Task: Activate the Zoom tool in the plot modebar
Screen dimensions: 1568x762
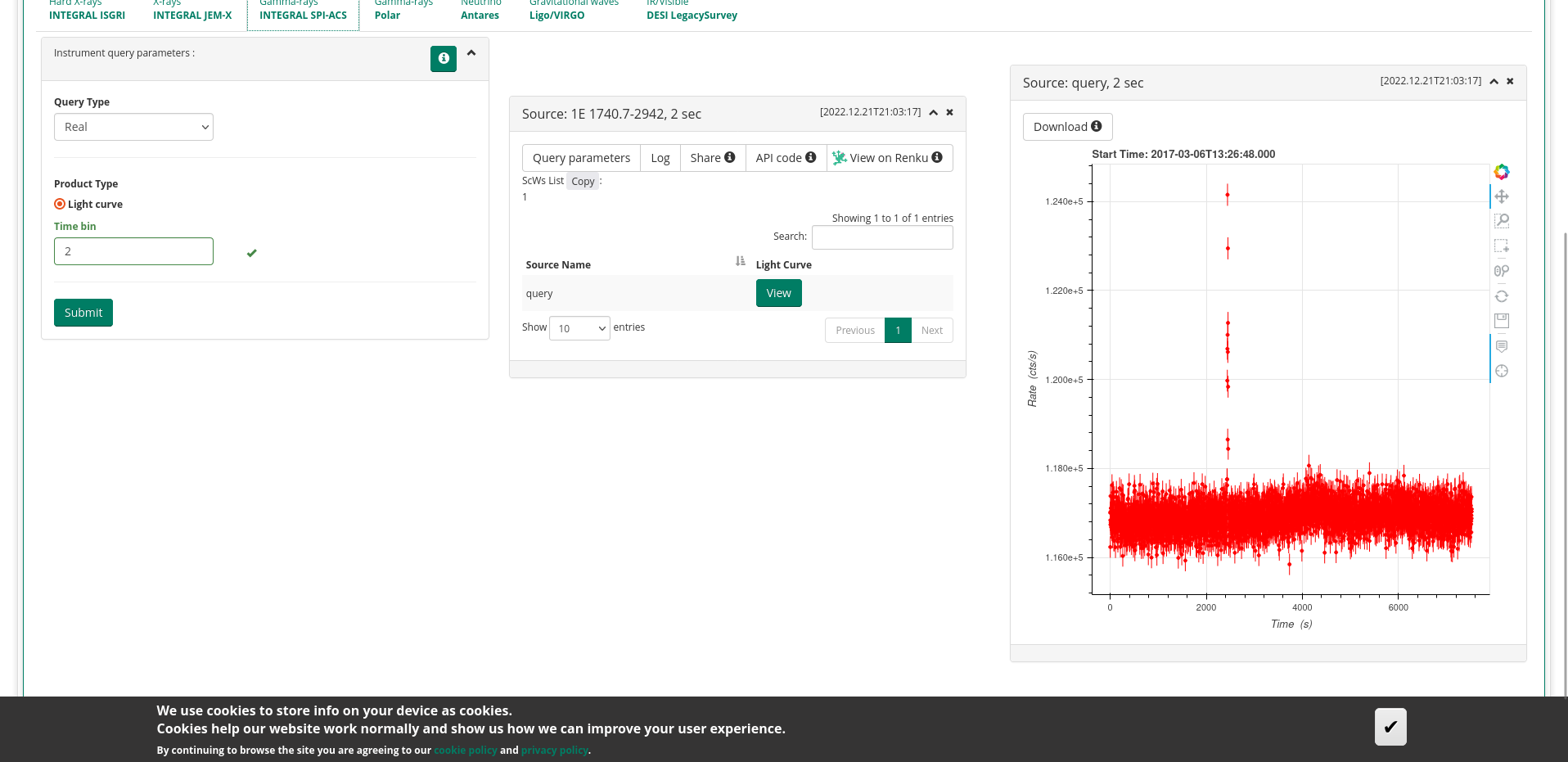Action: pyautogui.click(x=1503, y=220)
